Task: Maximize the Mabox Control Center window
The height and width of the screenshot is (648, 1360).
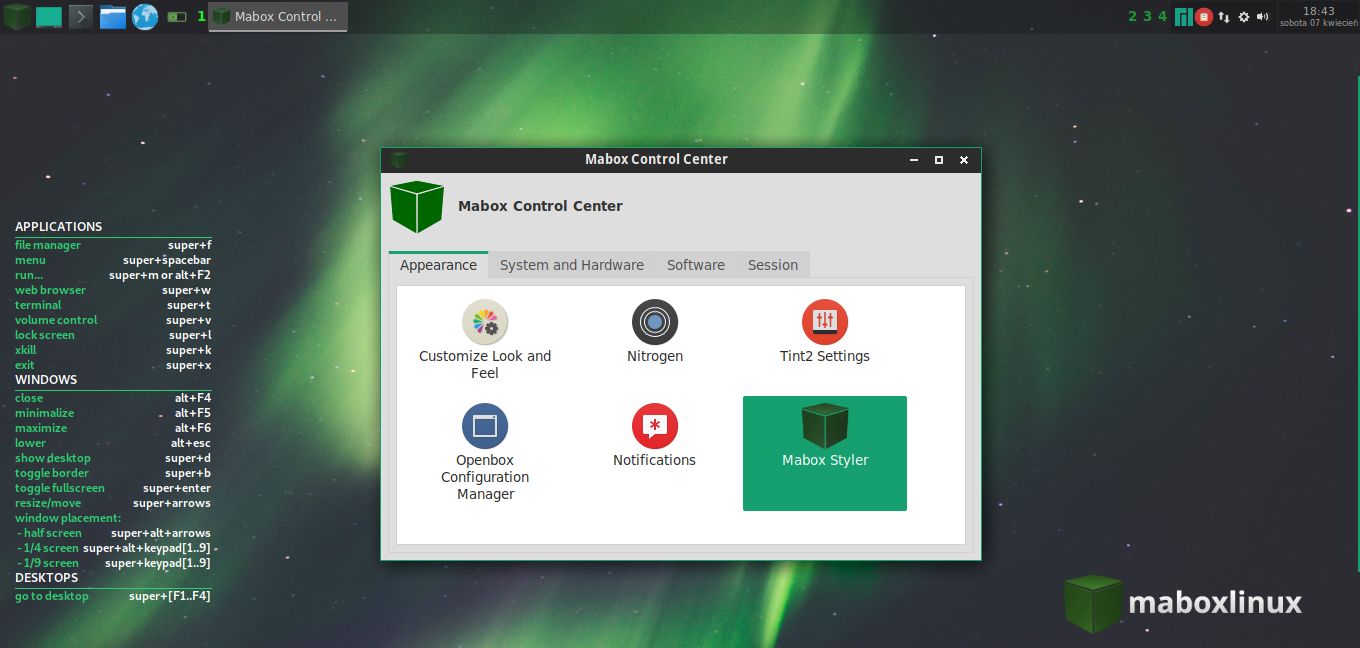Action: pos(938,160)
